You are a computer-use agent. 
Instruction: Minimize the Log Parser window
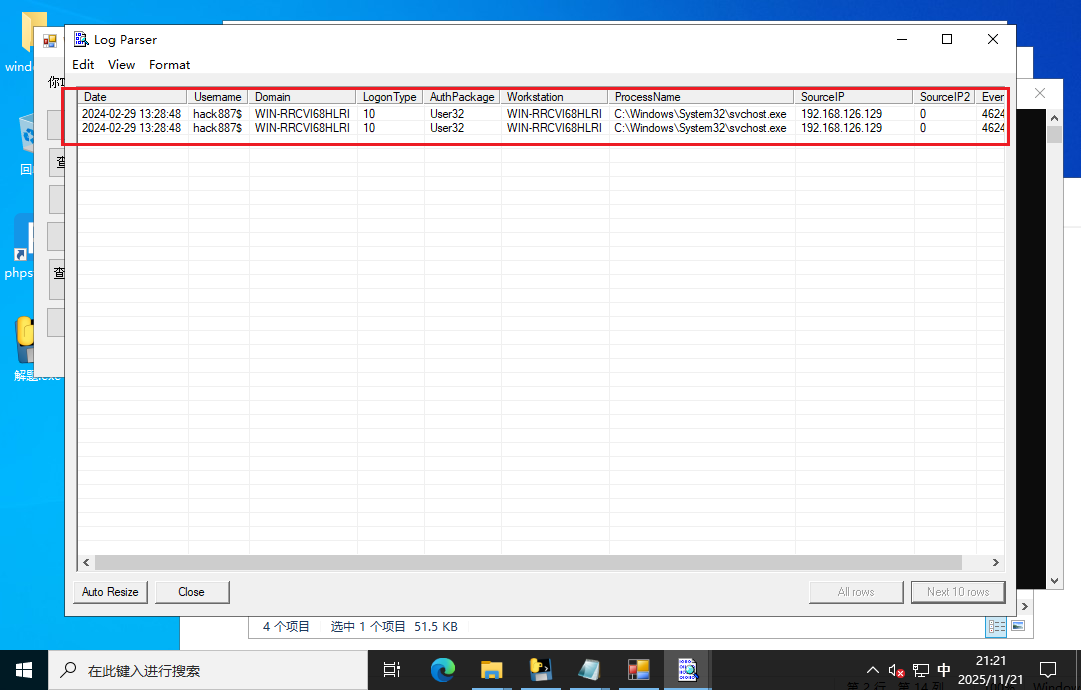902,39
